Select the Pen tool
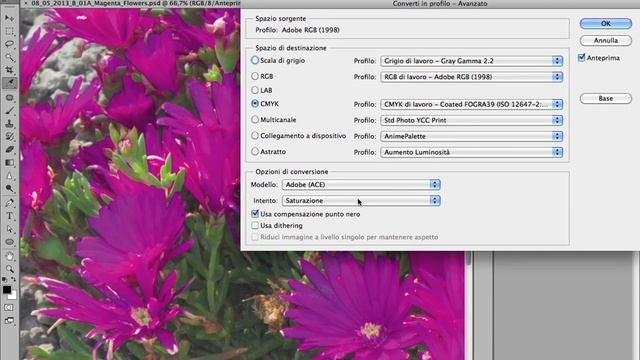The width and height of the screenshot is (640, 360). pos(9,203)
